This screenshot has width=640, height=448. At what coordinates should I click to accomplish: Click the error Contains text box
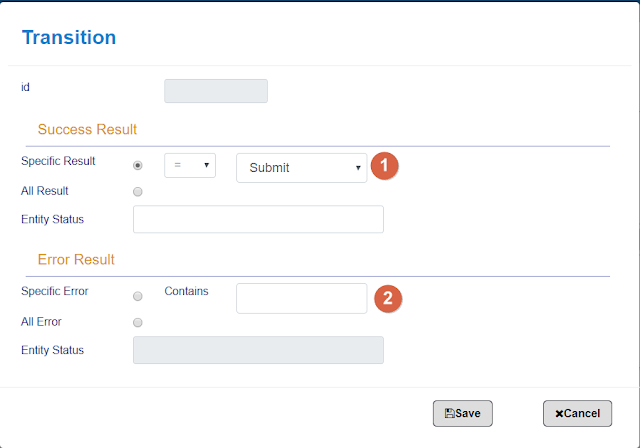point(301,298)
